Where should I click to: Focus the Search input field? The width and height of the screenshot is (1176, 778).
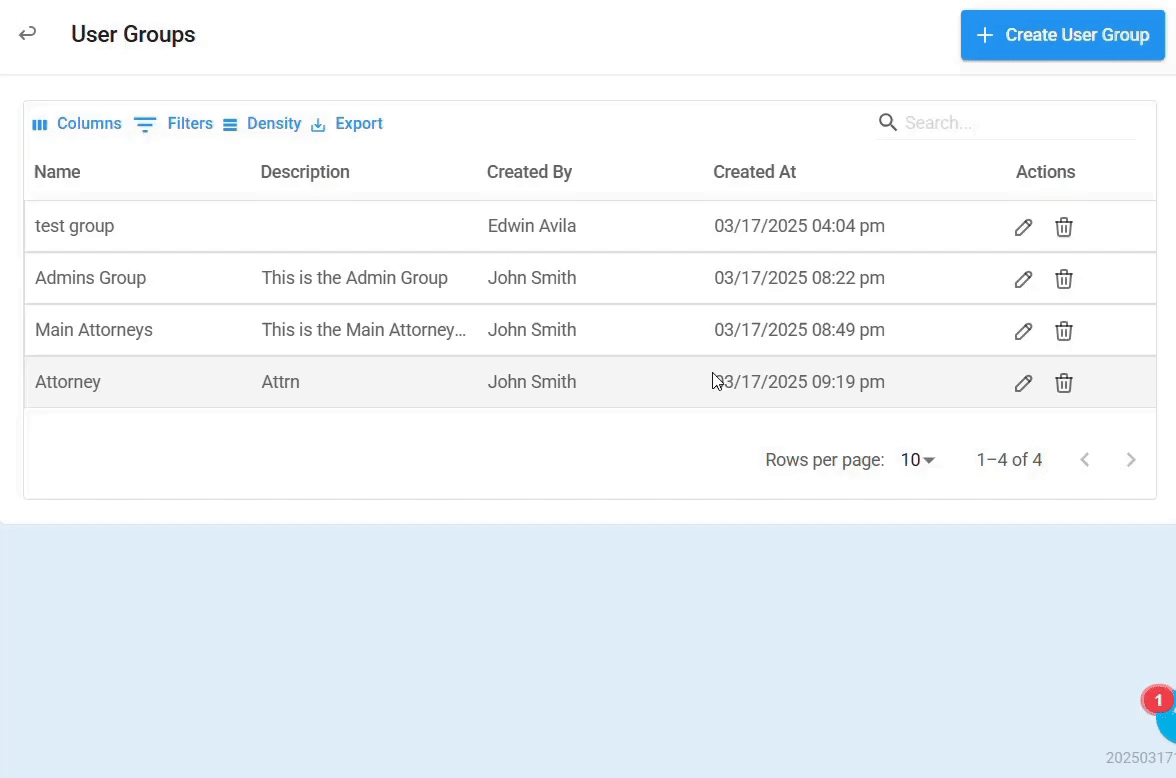(1018, 123)
